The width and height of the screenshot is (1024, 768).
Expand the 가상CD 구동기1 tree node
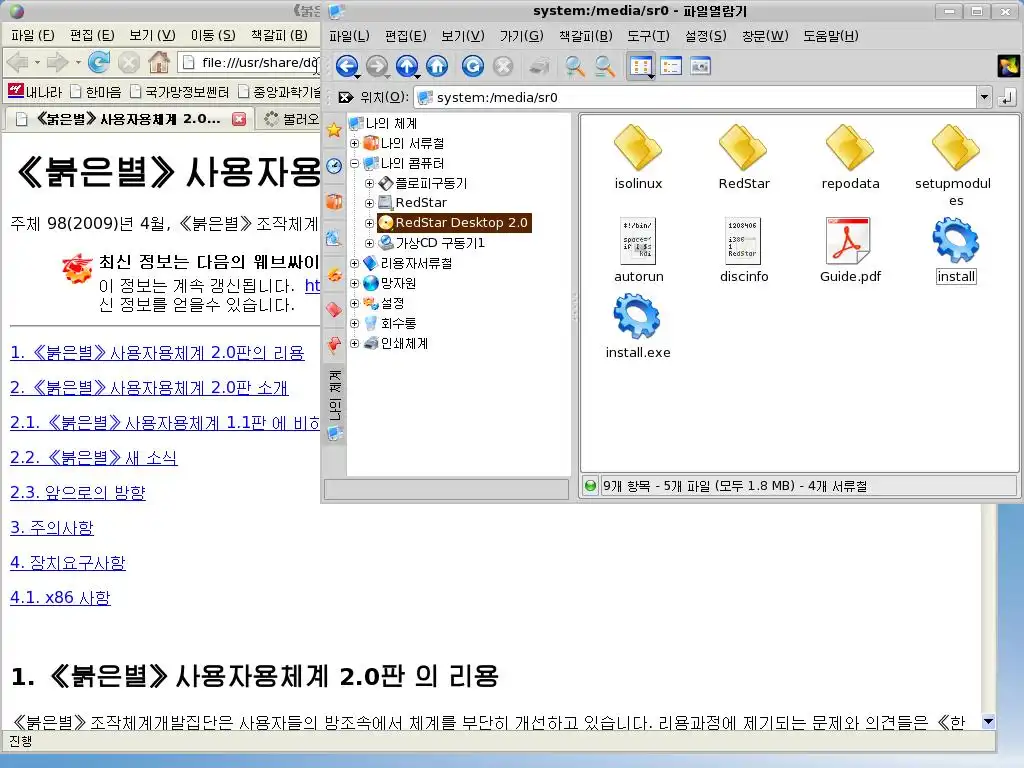click(370, 244)
